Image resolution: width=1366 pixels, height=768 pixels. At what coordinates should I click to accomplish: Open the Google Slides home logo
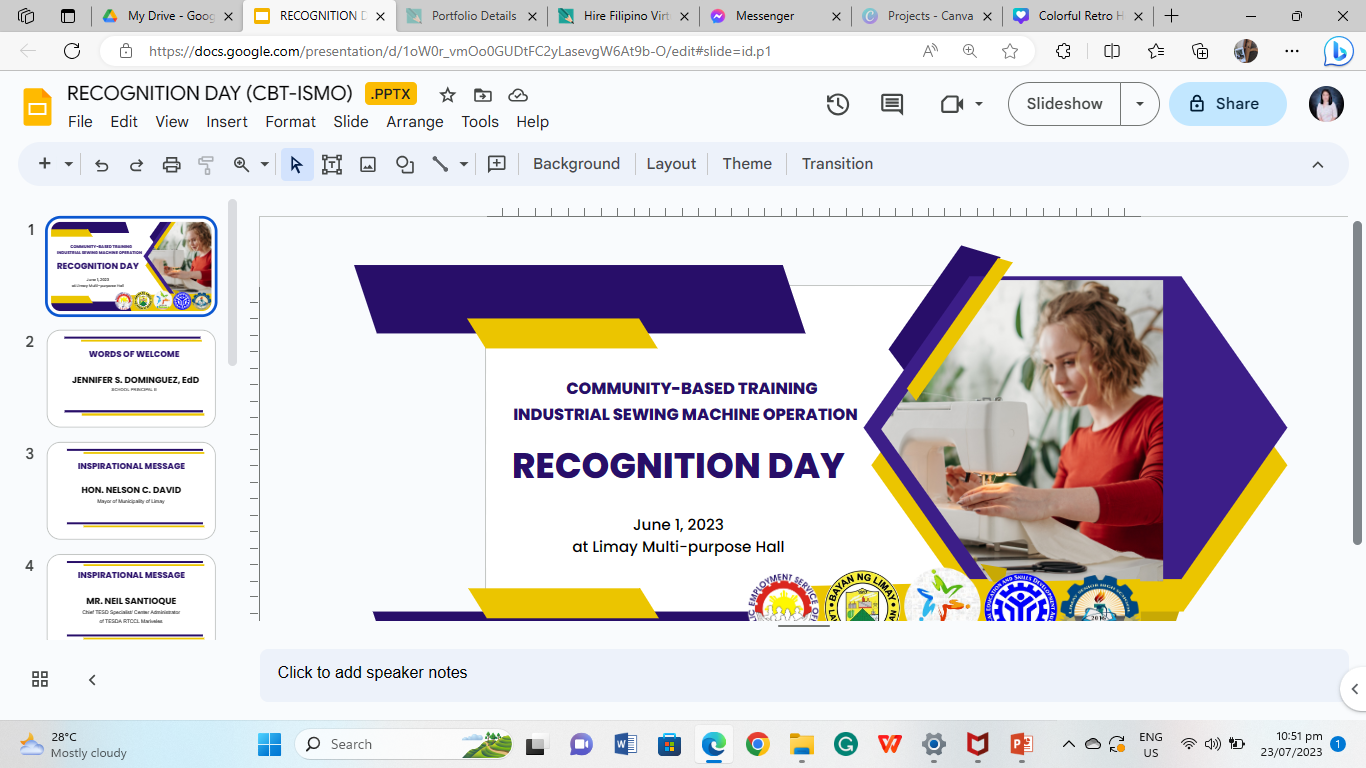coord(37,107)
